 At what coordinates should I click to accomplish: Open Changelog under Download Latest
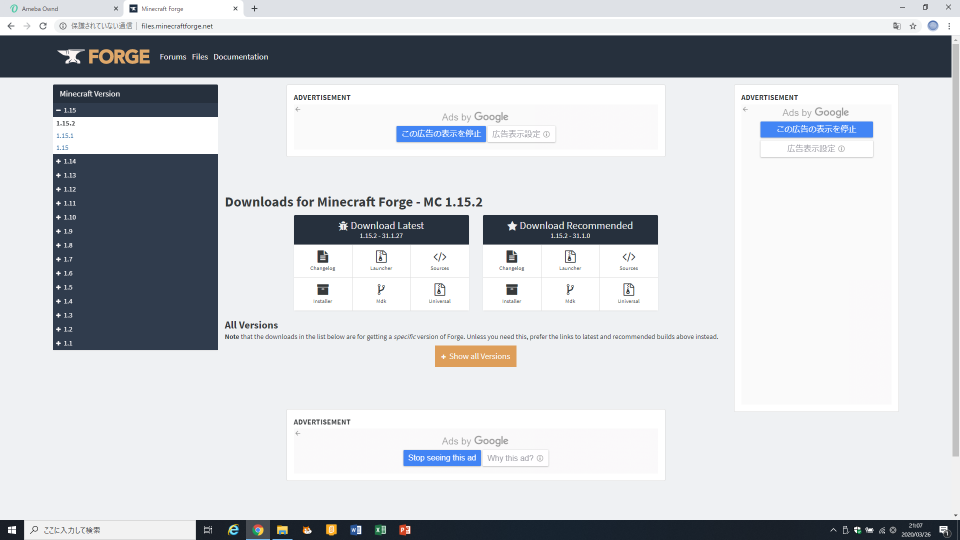click(323, 260)
